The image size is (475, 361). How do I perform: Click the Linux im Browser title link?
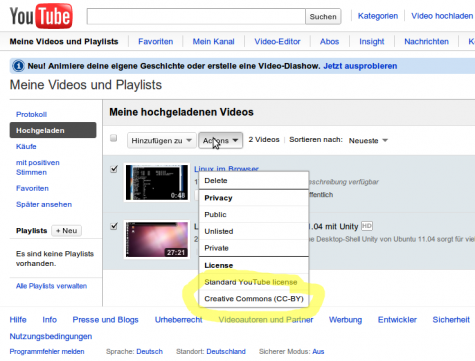(x=226, y=168)
